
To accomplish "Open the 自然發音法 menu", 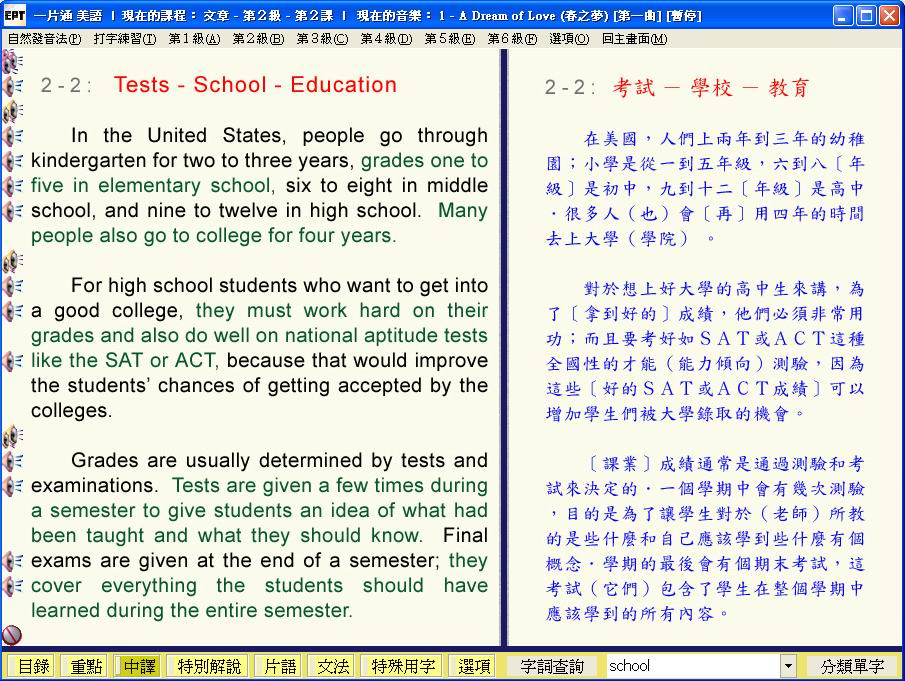I will (44, 39).
